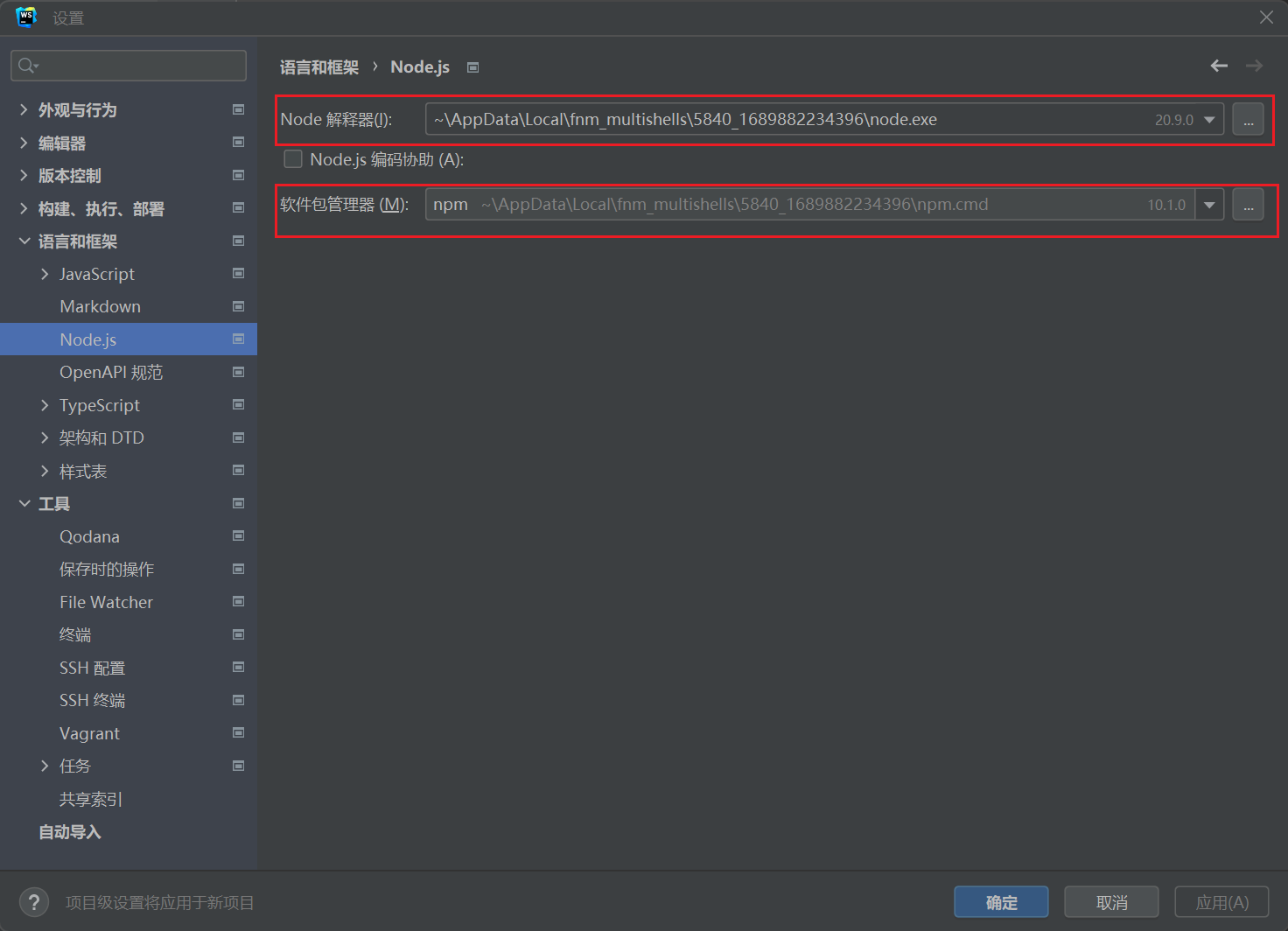Click the project-level icon beside SSH 终端
The width and height of the screenshot is (1288, 931).
pos(238,700)
